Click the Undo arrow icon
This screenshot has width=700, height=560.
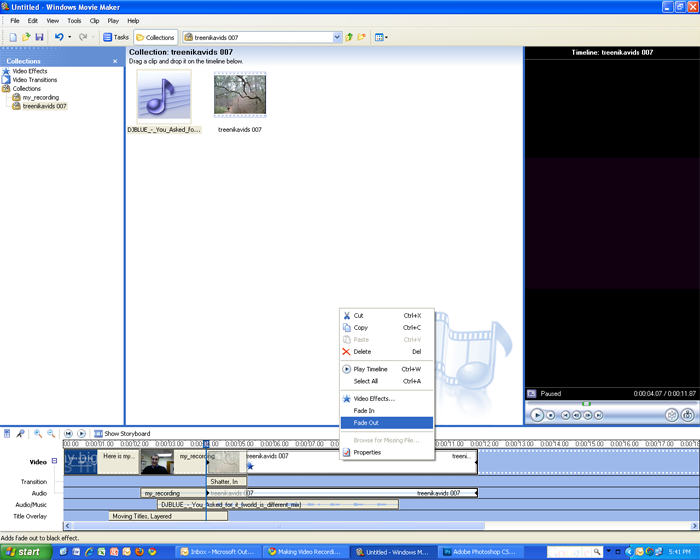coord(59,37)
